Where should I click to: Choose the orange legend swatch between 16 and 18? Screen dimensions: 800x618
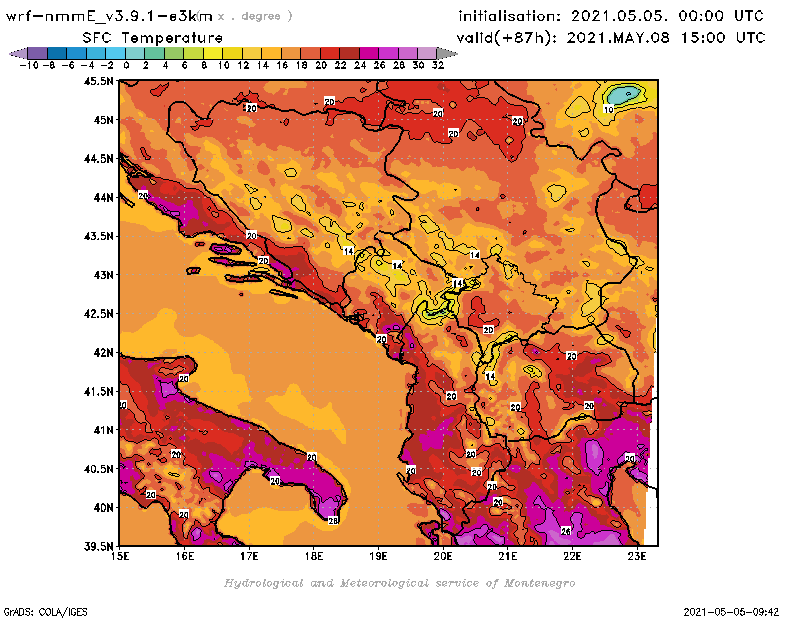point(291,53)
